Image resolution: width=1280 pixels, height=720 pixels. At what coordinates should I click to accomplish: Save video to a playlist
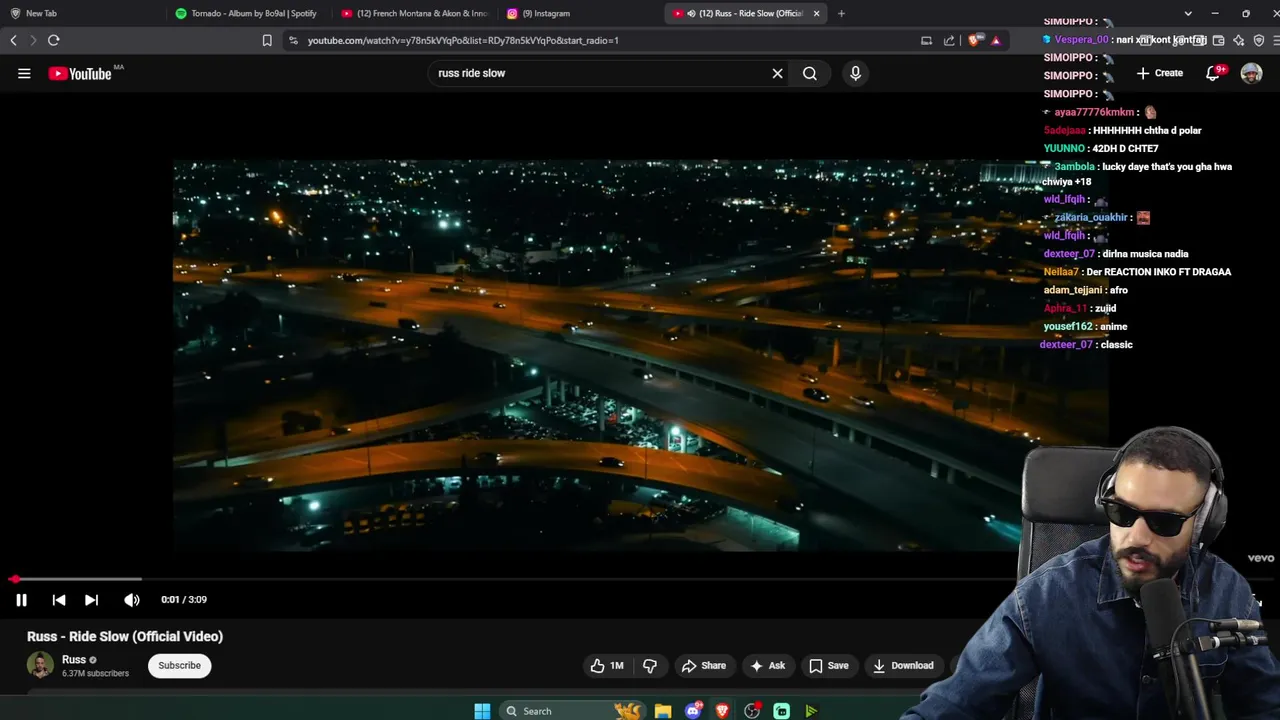(x=828, y=666)
